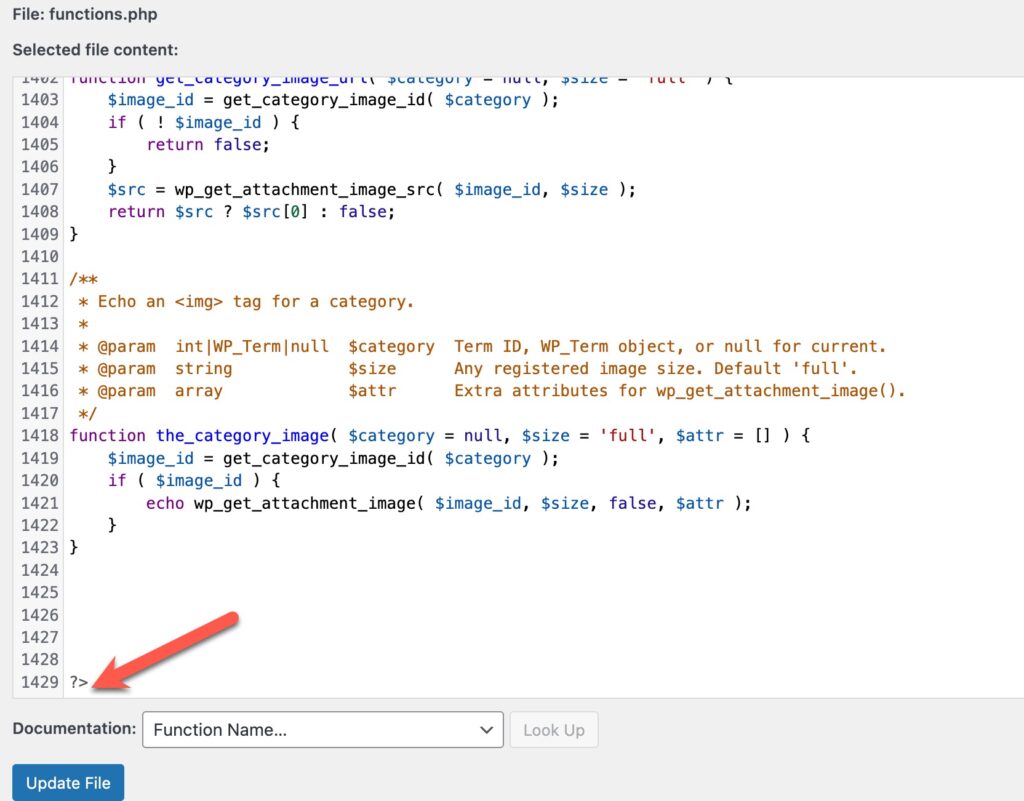Click the 'int|WP_Term|null' type text
The width and height of the screenshot is (1024, 801).
251,346
